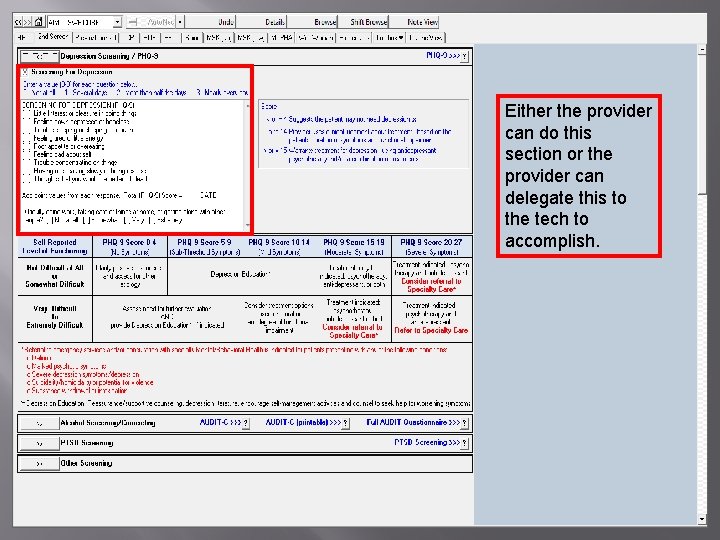The width and height of the screenshot is (720, 540).
Task: Click the 'Depression Education' table cell
Action: click(x=240, y=274)
